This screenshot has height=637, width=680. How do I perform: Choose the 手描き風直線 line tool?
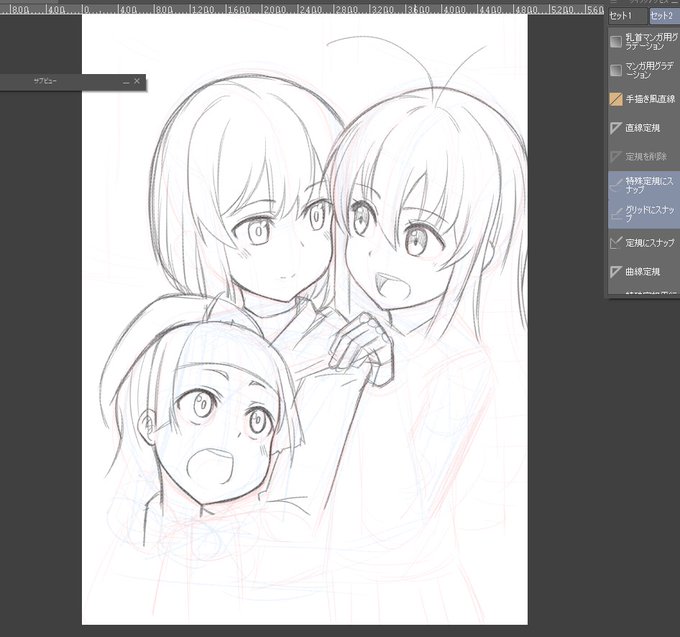point(644,99)
